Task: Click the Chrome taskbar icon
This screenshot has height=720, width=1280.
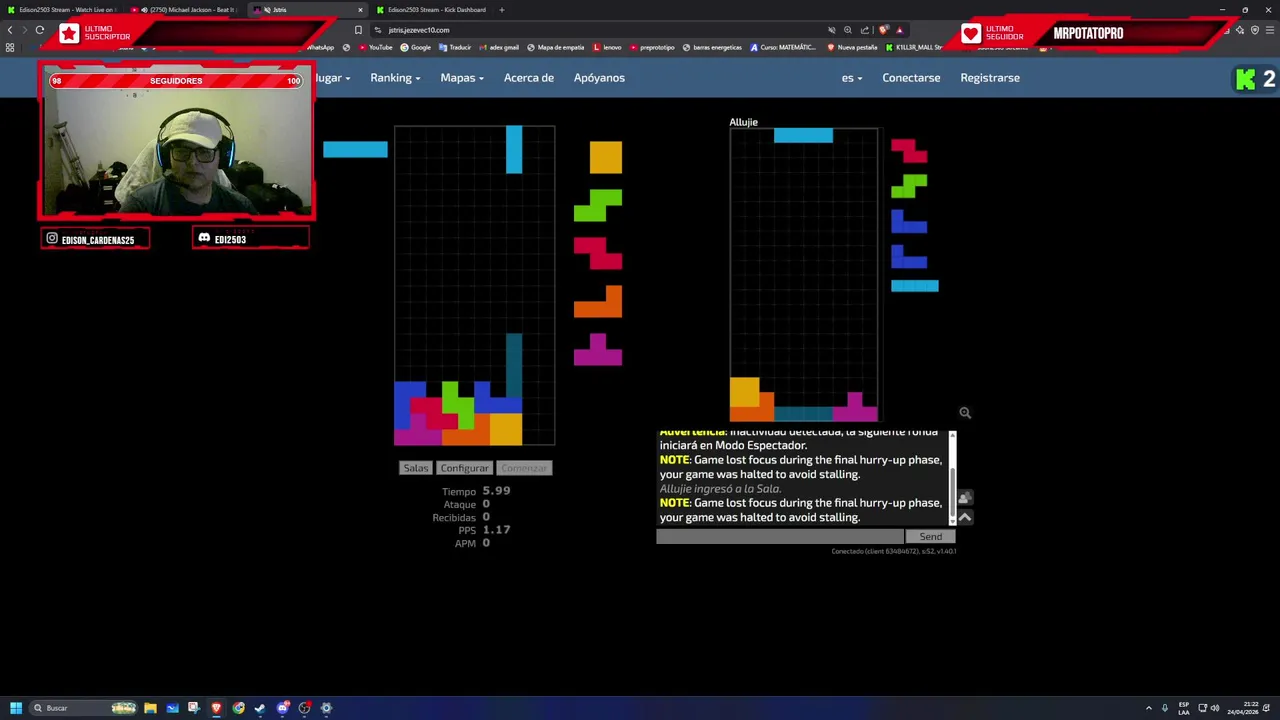Action: point(238,708)
